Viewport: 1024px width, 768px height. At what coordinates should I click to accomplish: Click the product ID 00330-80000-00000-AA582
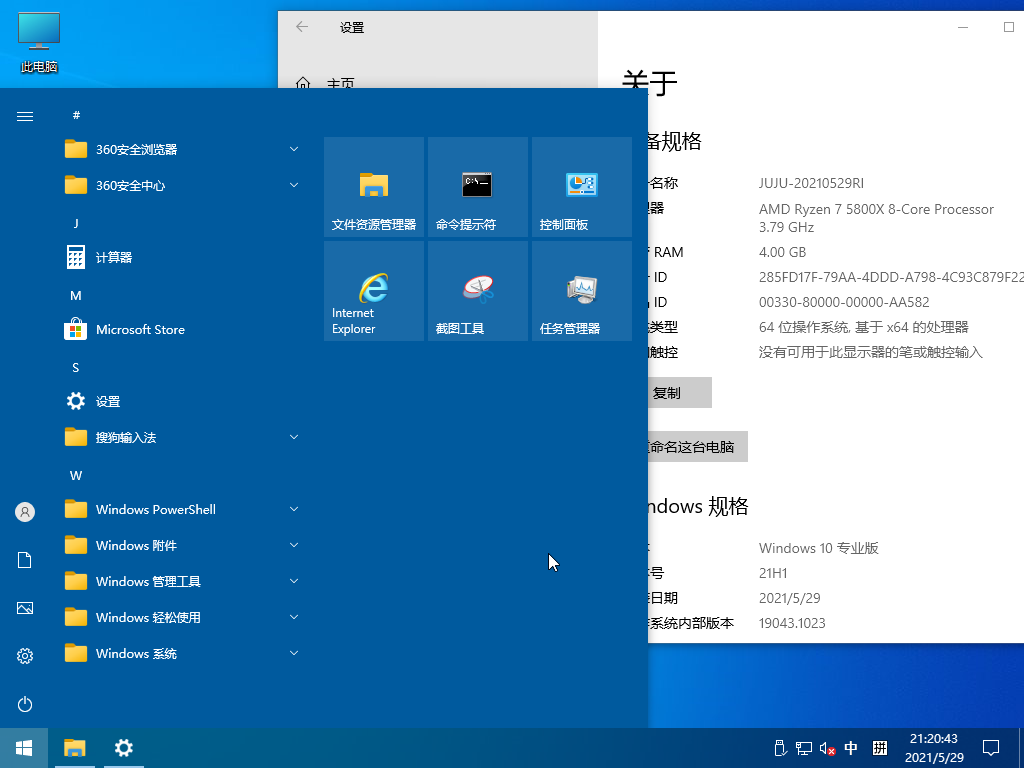pyautogui.click(x=844, y=302)
